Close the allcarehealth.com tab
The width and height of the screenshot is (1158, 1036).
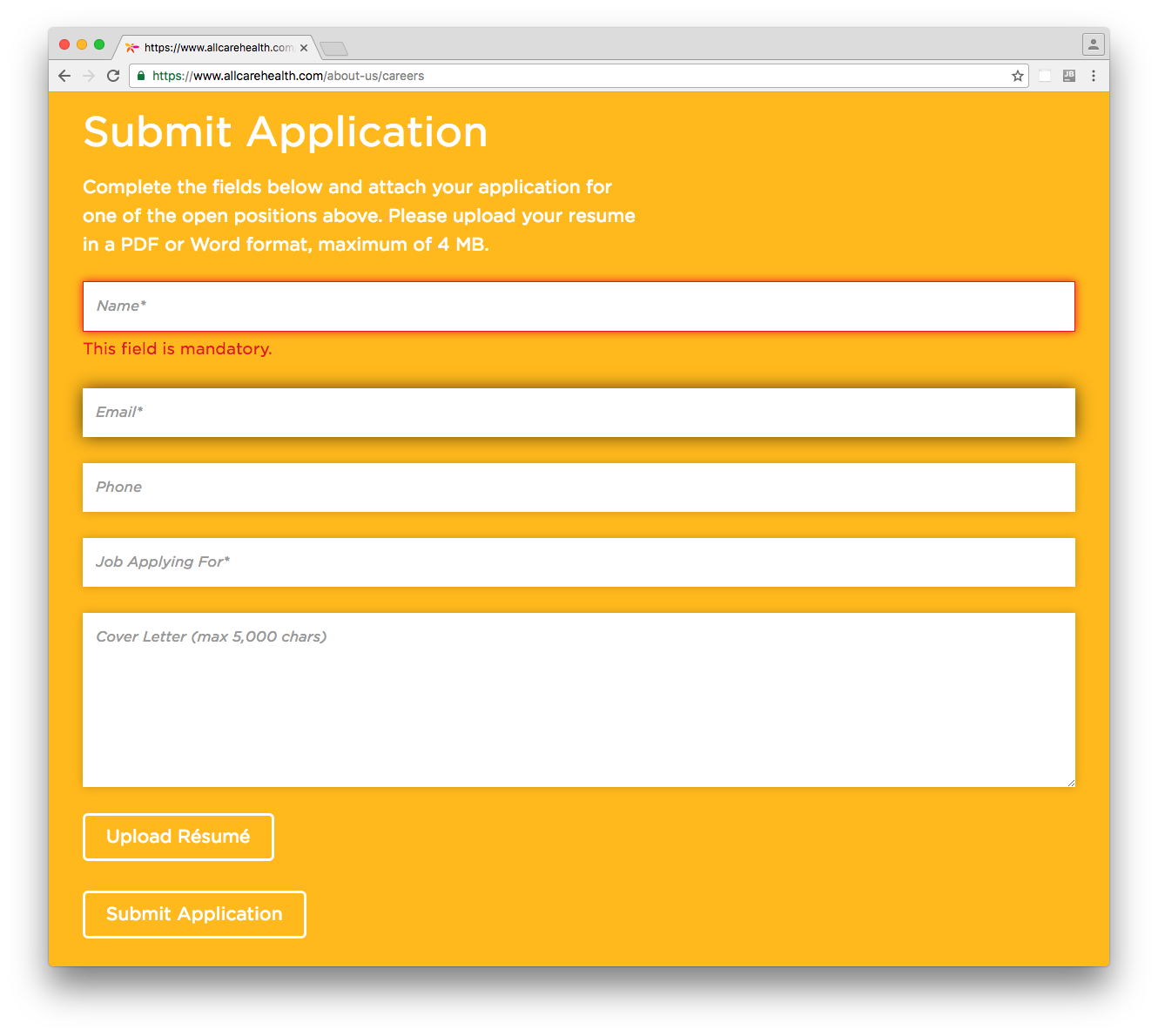click(304, 48)
